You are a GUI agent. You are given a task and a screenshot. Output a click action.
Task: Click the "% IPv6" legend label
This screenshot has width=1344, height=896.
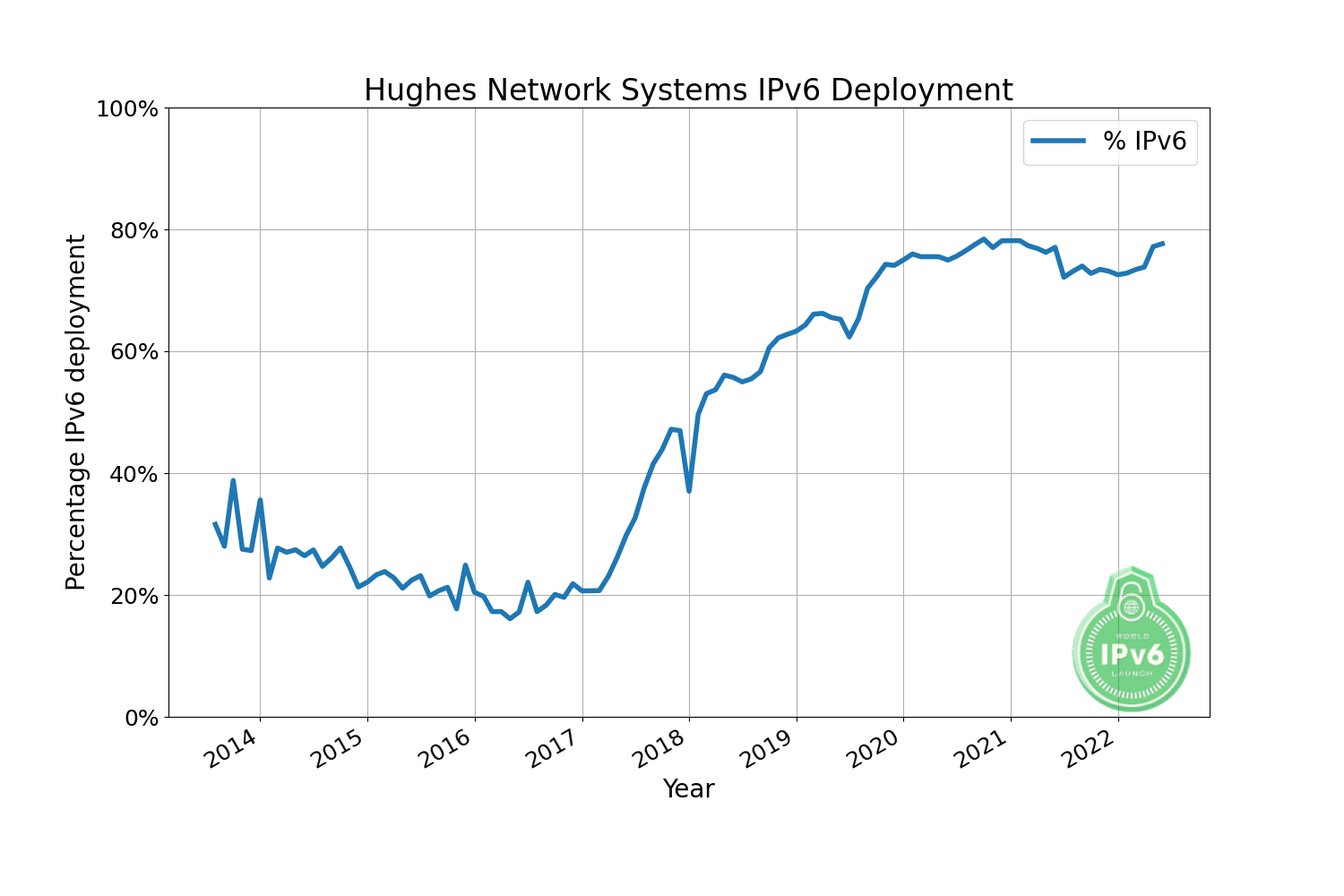1144,141
